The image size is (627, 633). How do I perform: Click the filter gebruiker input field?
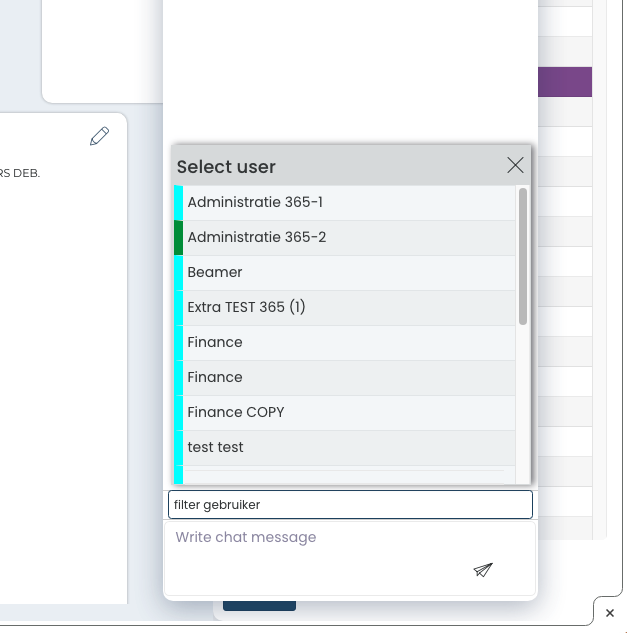pos(350,505)
